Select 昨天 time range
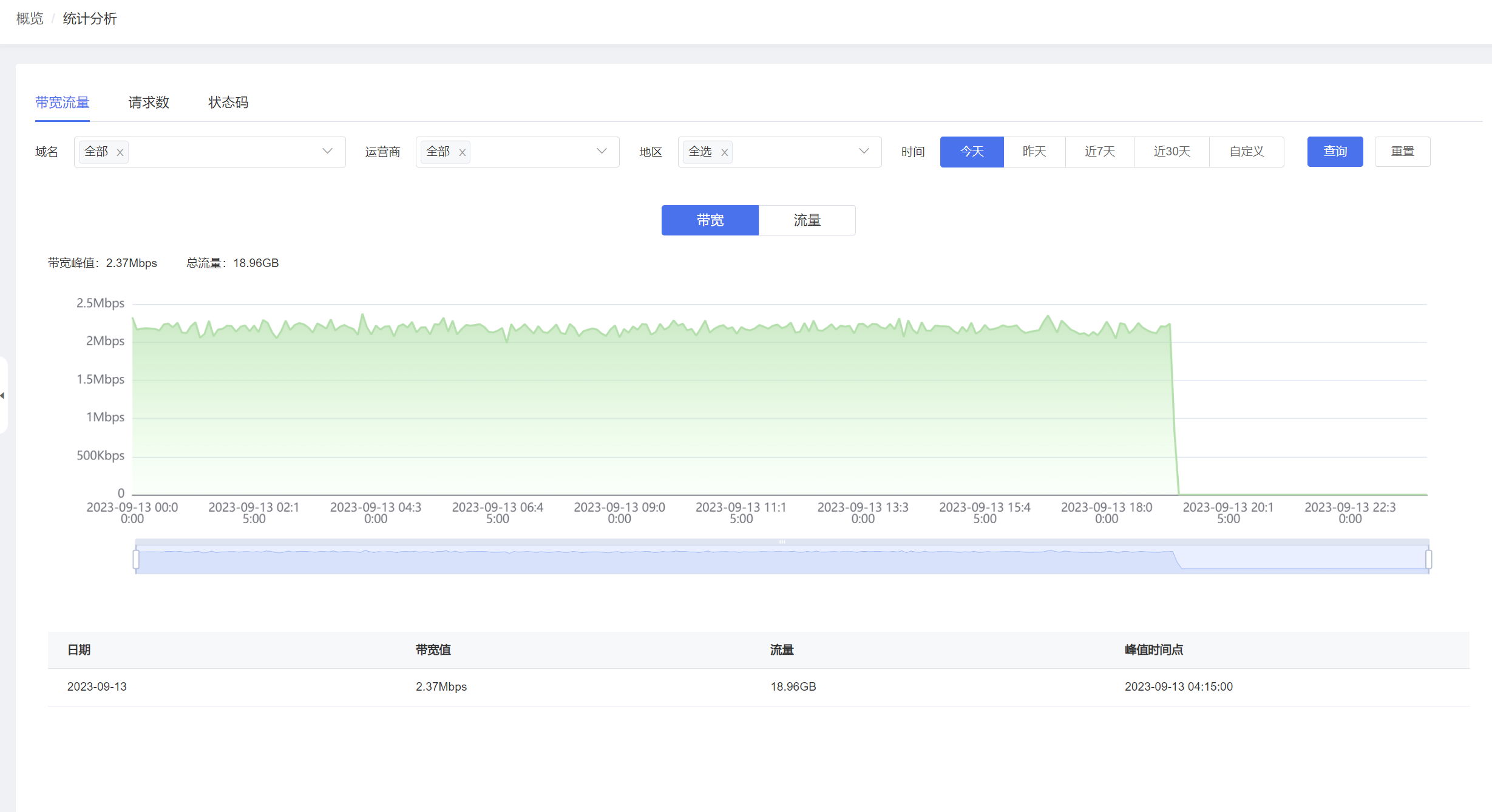This screenshot has height=812, width=1492. (x=1034, y=151)
